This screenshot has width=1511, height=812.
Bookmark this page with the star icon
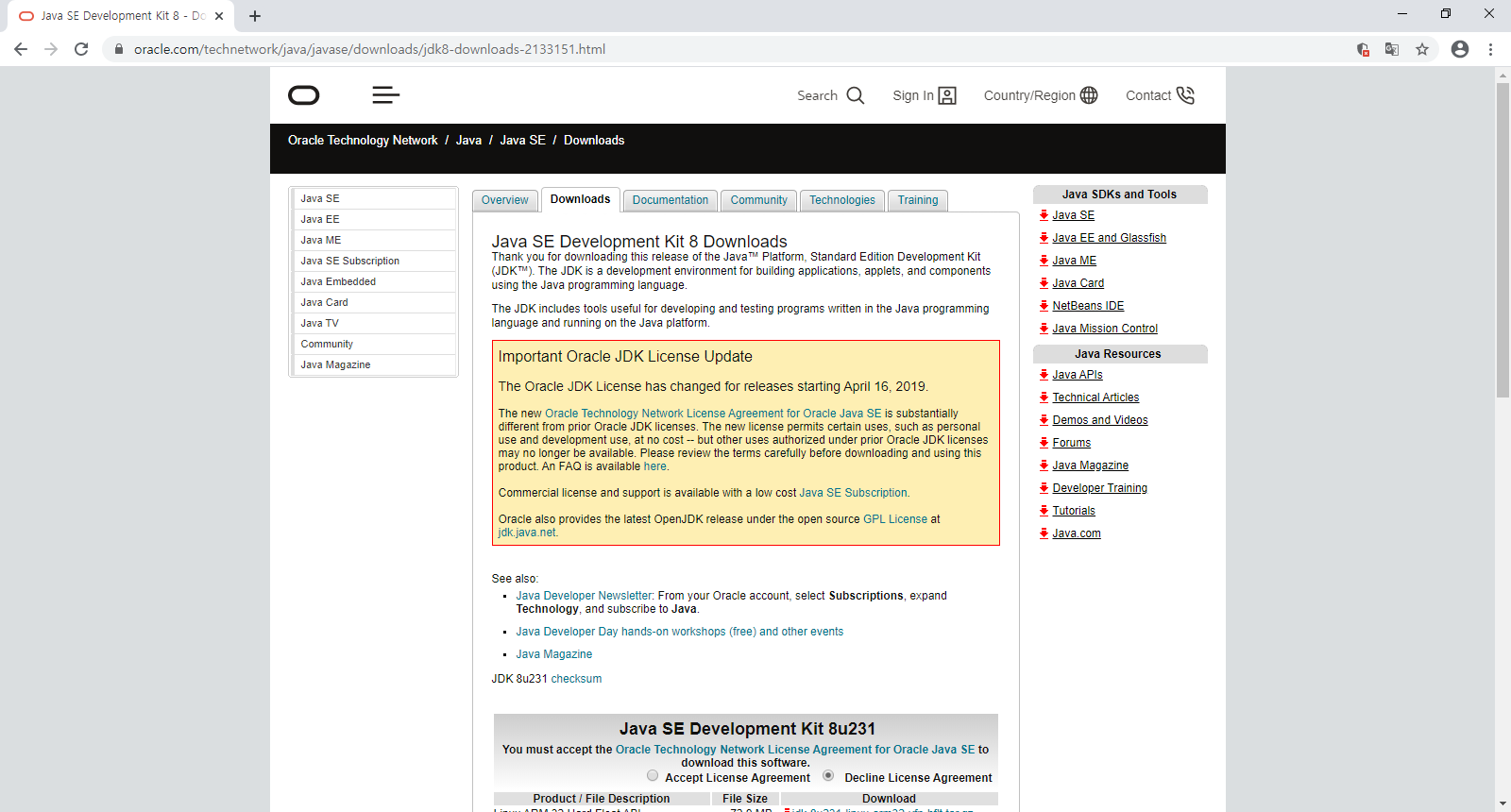tap(1422, 49)
